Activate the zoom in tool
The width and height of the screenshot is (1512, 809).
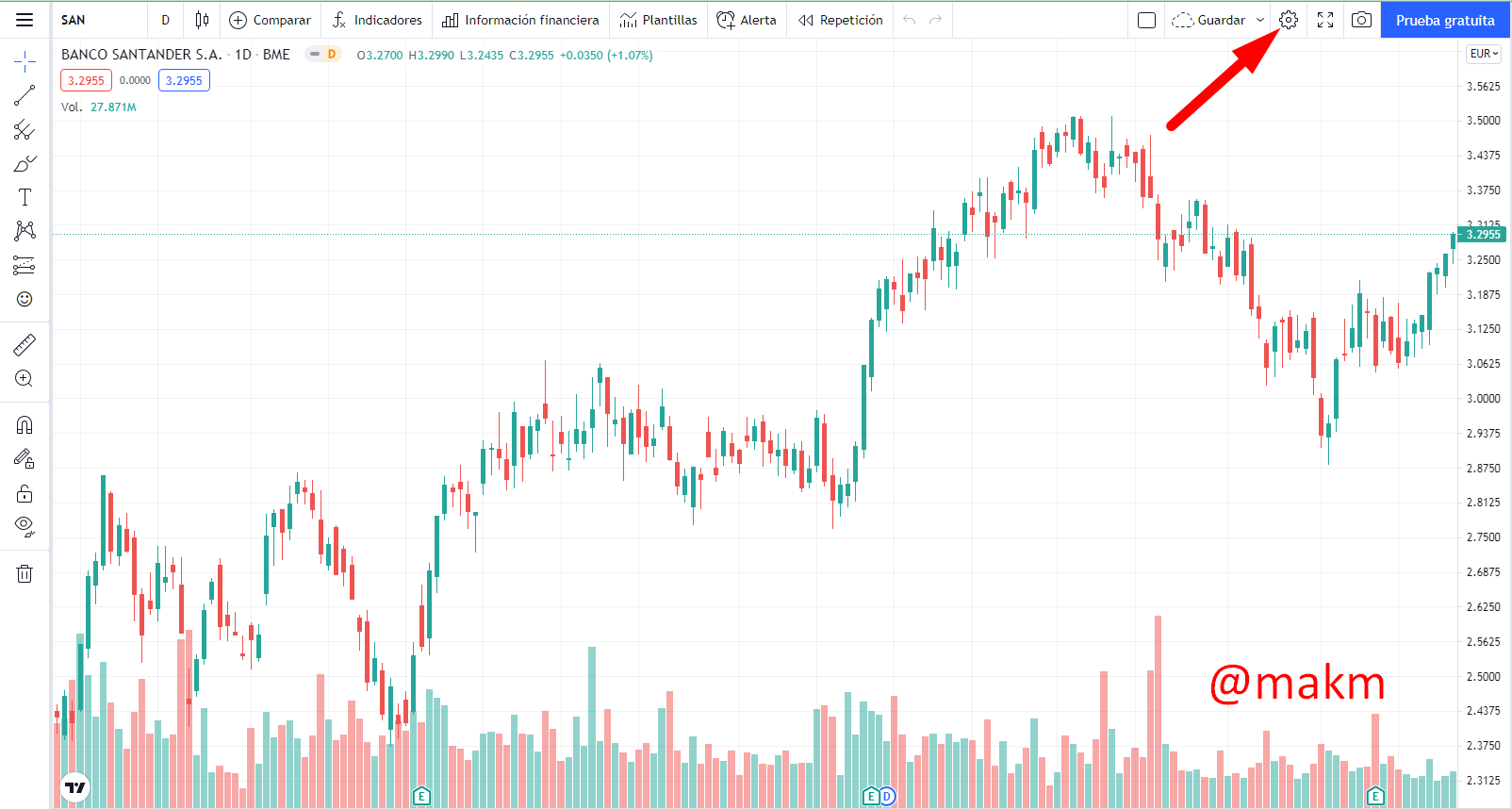pos(25,379)
